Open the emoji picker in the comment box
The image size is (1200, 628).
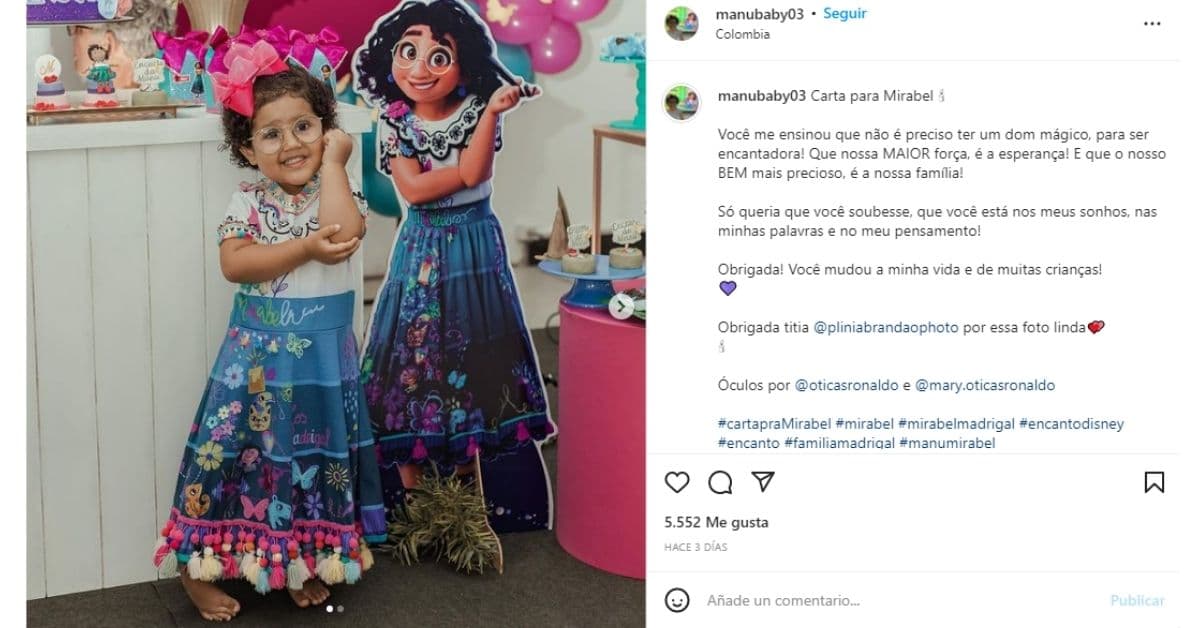pyautogui.click(x=677, y=600)
